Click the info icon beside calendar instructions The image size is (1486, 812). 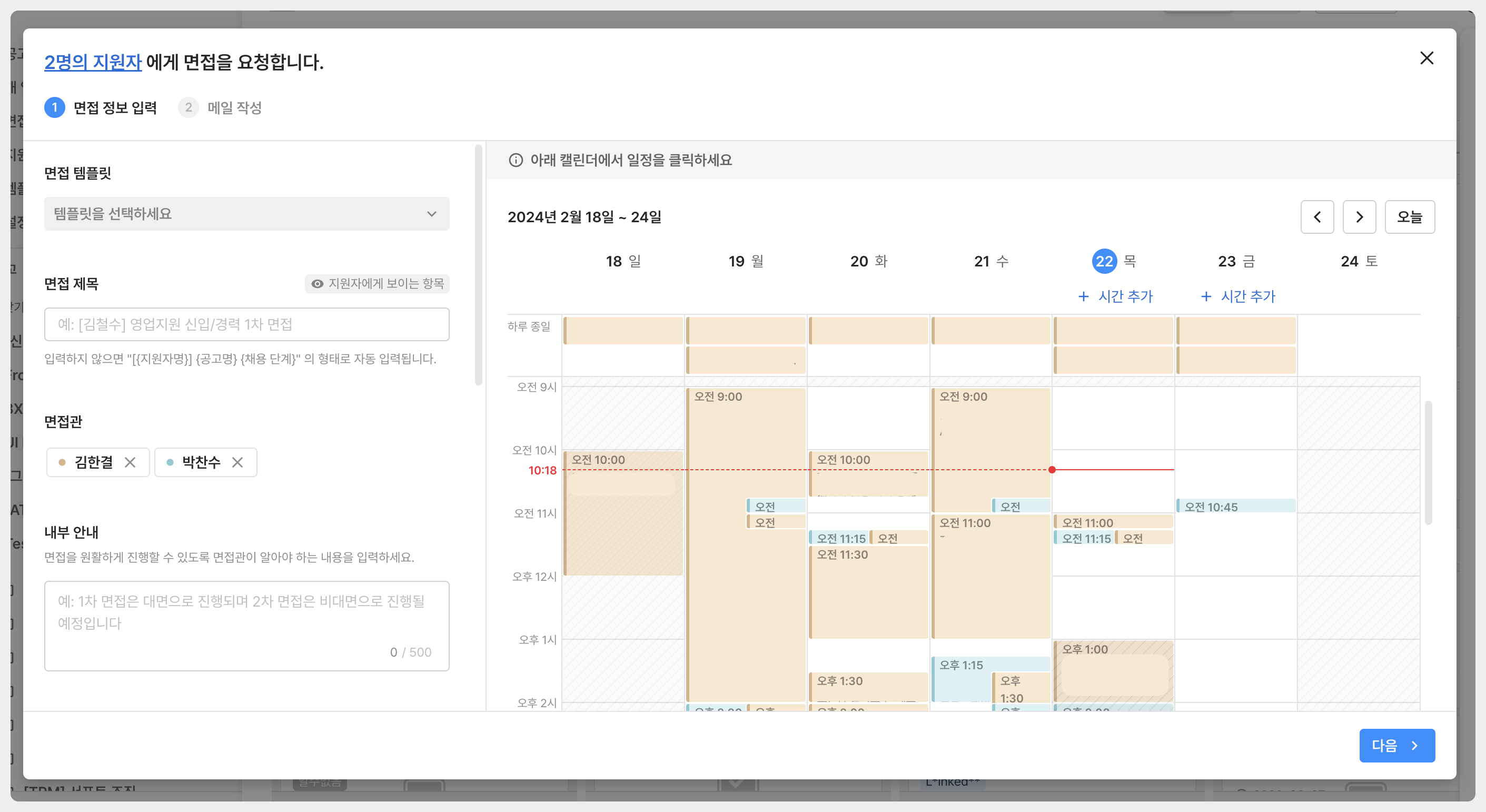tap(516, 160)
